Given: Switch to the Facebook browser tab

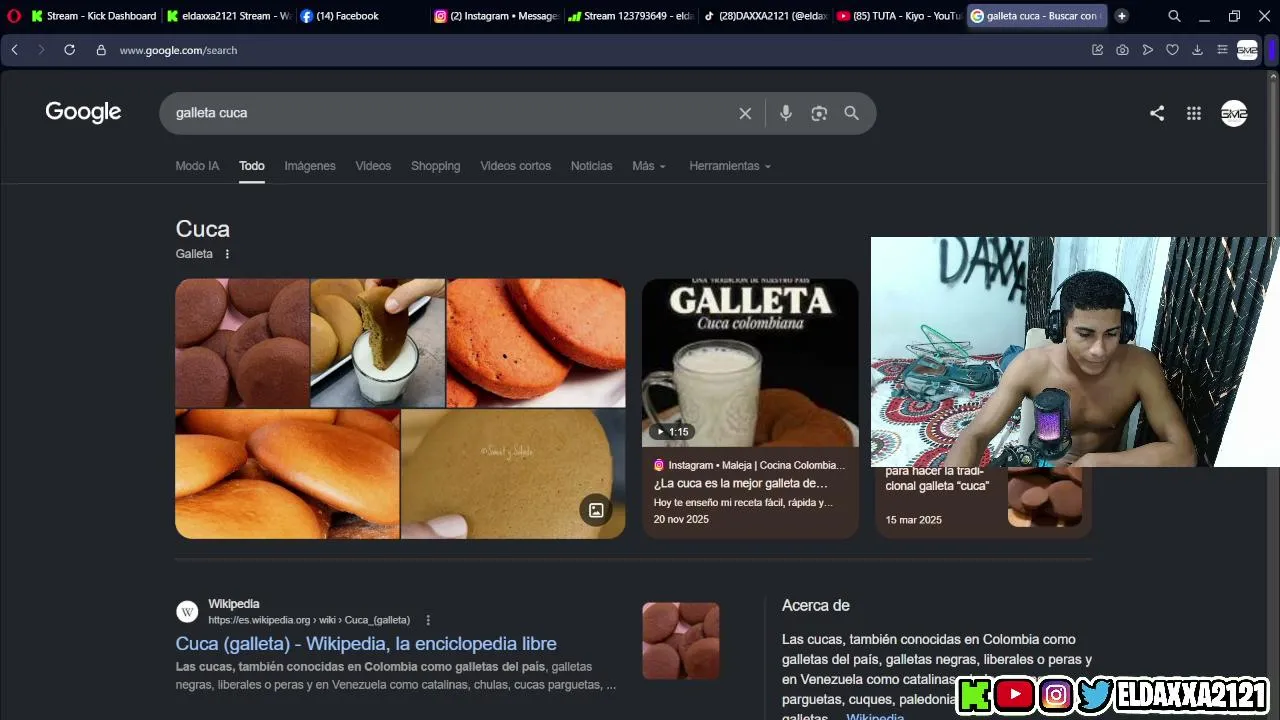Looking at the screenshot, I should [363, 16].
